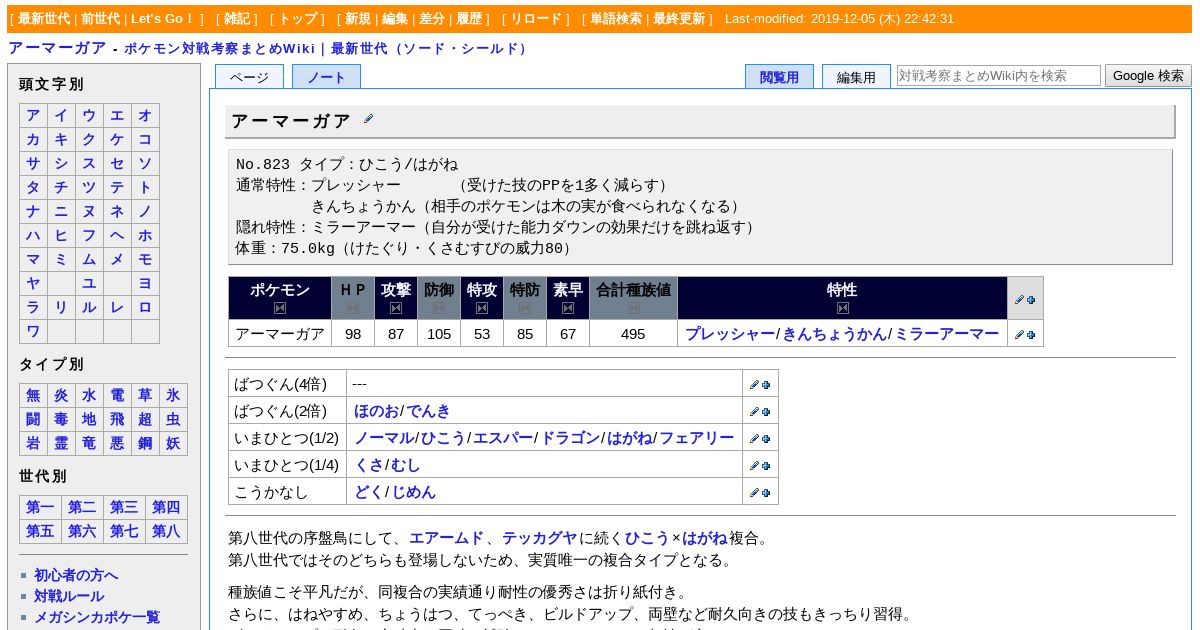Sort stats table by 特攻 column icon
The image size is (1200, 630).
(482, 308)
